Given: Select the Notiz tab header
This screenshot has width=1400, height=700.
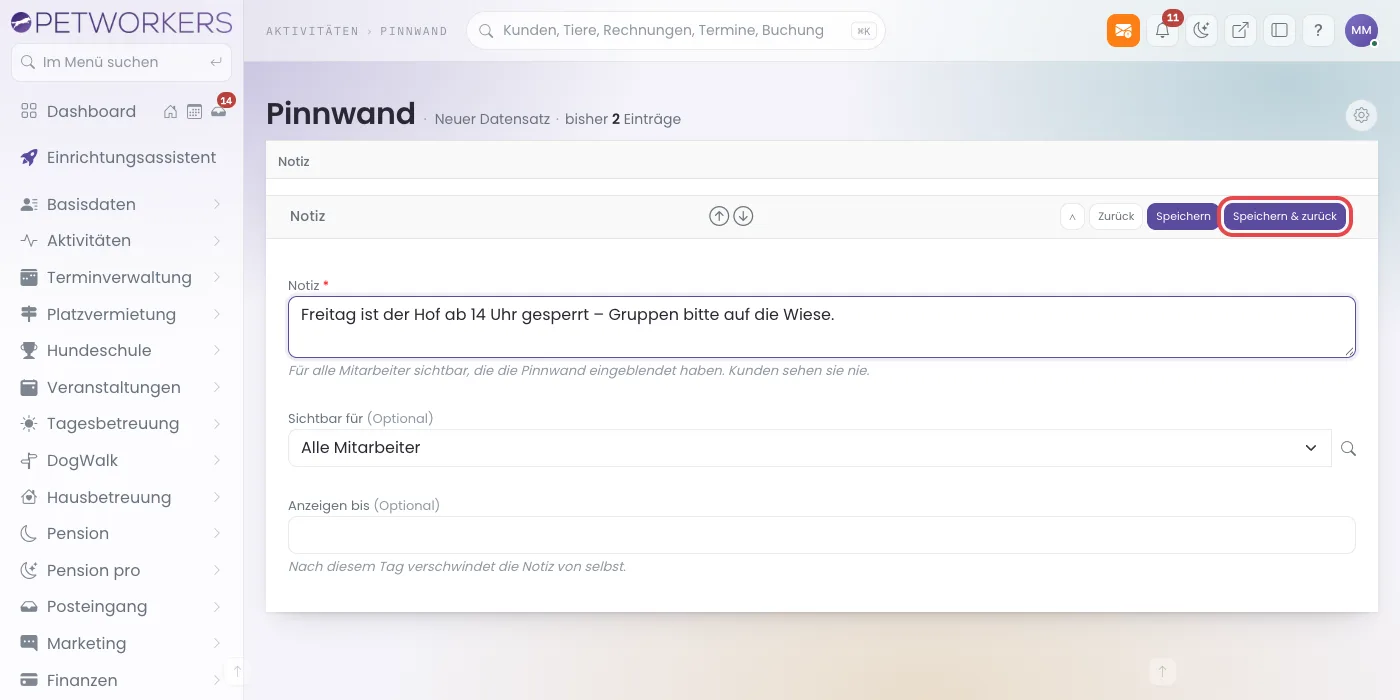Looking at the screenshot, I should tap(294, 161).
